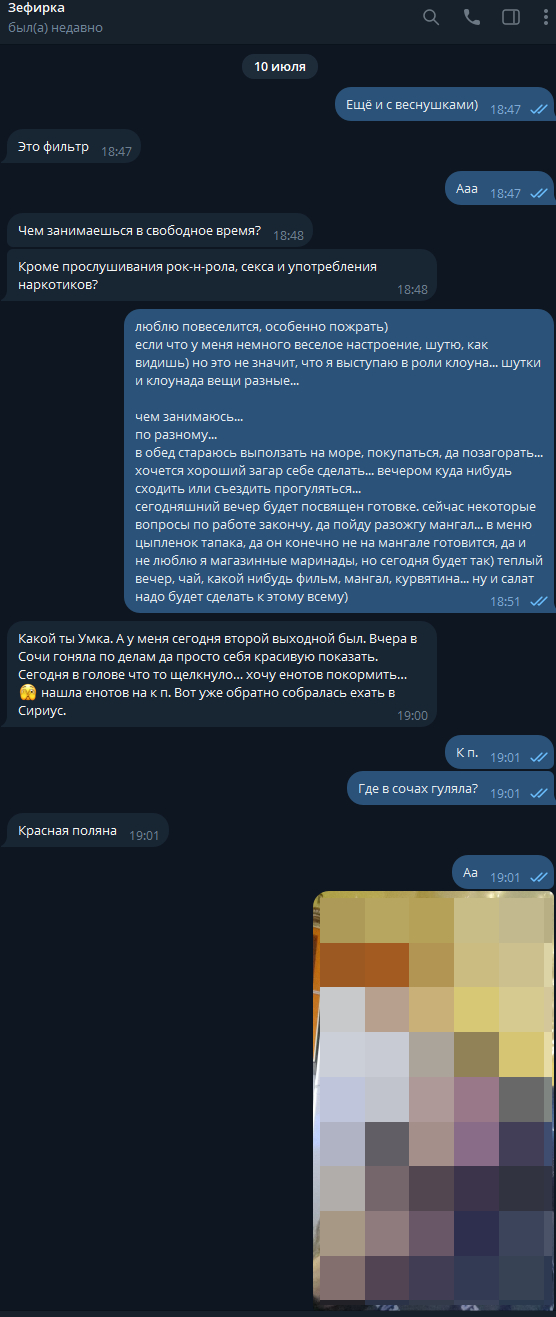The width and height of the screenshot is (556, 1317).
Task: Open the search in chat icon
Action: (431, 17)
